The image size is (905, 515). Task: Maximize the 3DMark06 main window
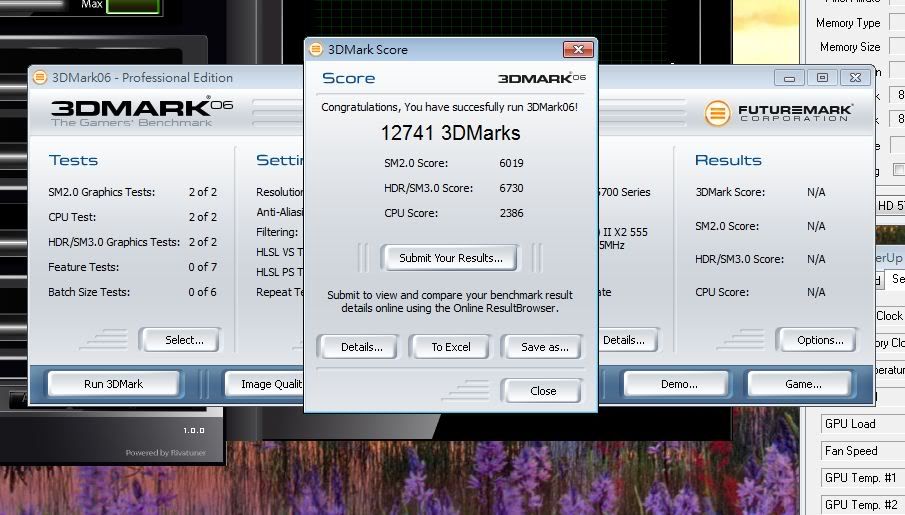pos(822,77)
